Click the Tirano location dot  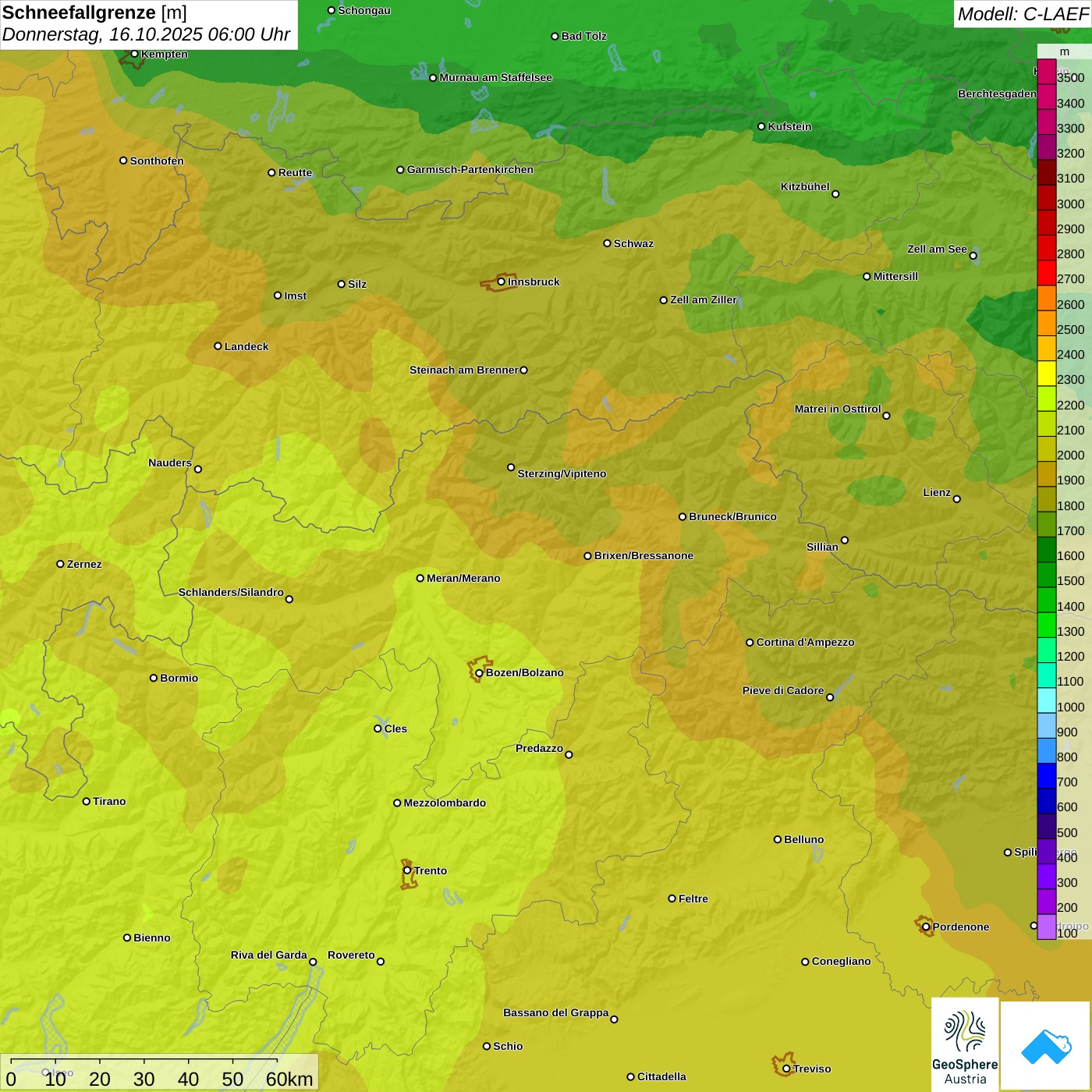(x=87, y=801)
